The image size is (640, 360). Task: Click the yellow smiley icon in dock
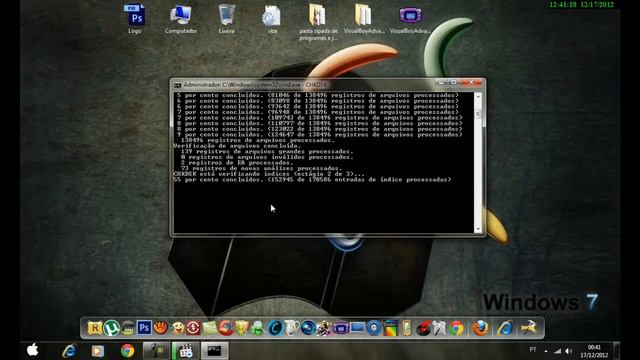pos(177,328)
